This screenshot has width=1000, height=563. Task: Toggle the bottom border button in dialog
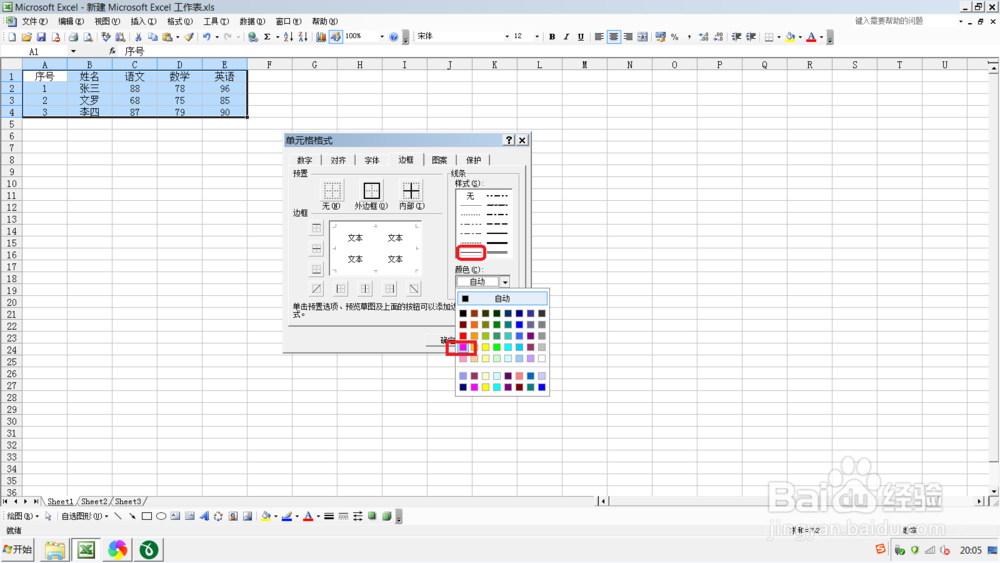[x=316, y=269]
